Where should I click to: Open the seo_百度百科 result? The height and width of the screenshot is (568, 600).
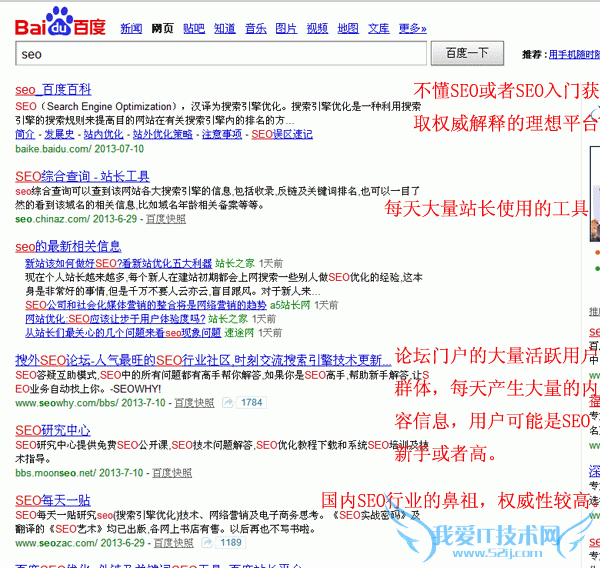(x=53, y=90)
